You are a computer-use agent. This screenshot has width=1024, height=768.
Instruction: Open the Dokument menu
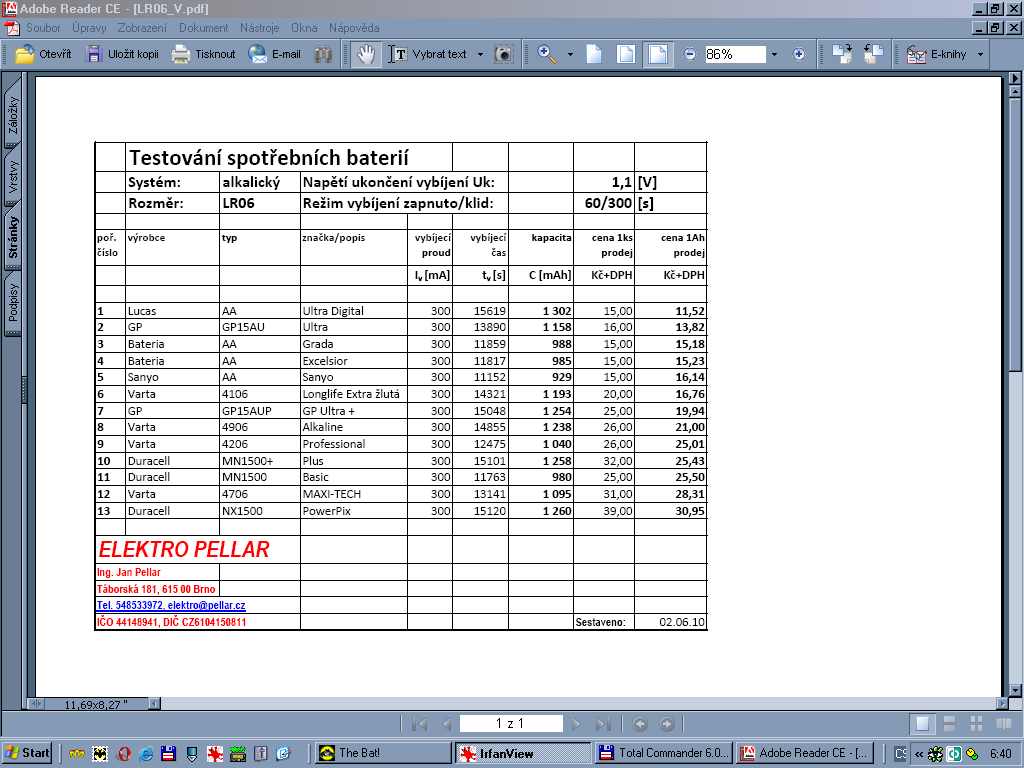tap(204, 28)
